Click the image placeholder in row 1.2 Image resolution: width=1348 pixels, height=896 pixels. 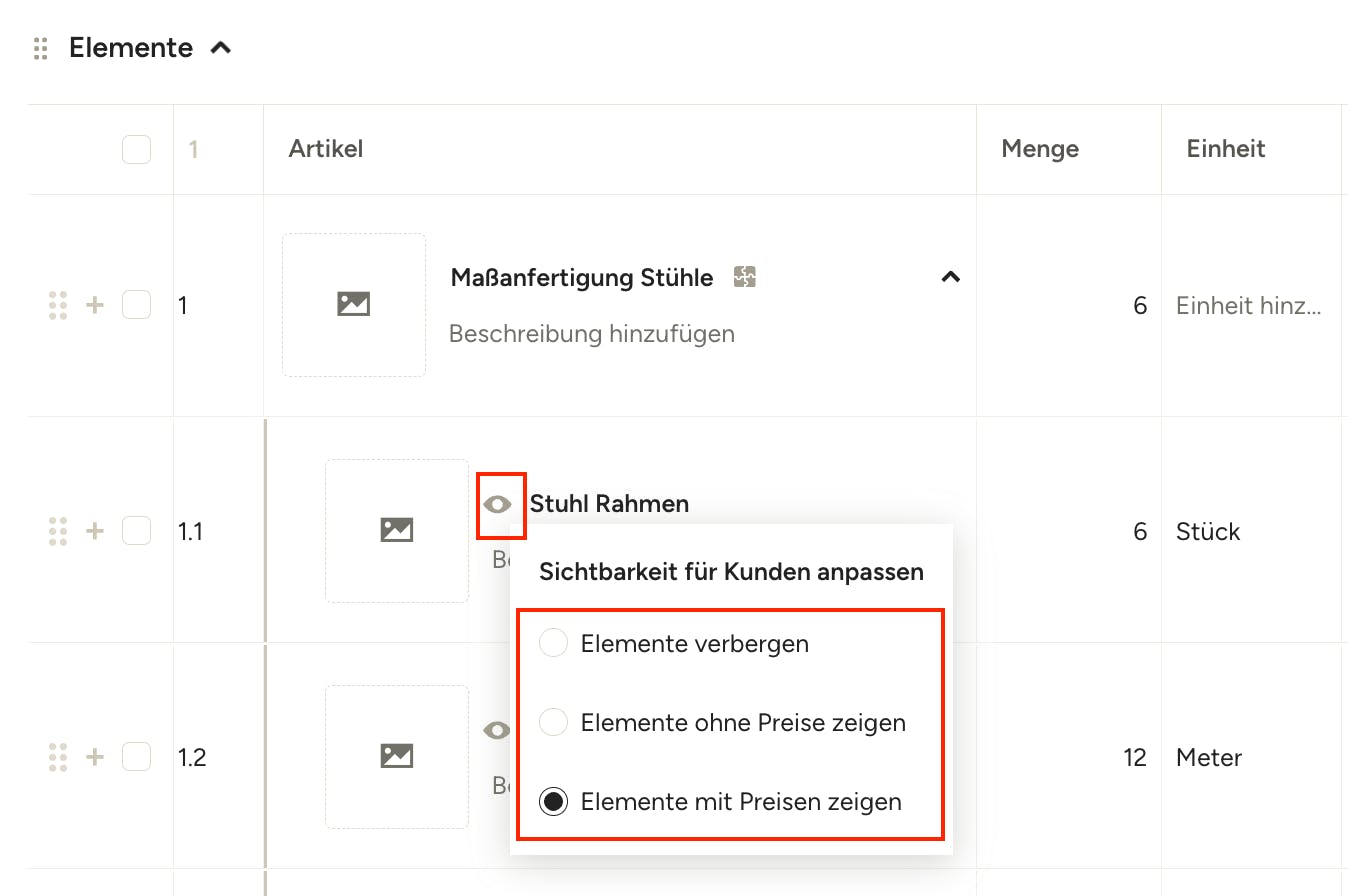[x=397, y=757]
